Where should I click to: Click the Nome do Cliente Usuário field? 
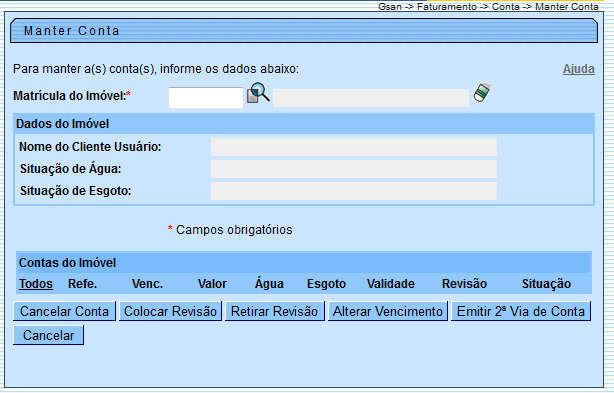[x=354, y=147]
